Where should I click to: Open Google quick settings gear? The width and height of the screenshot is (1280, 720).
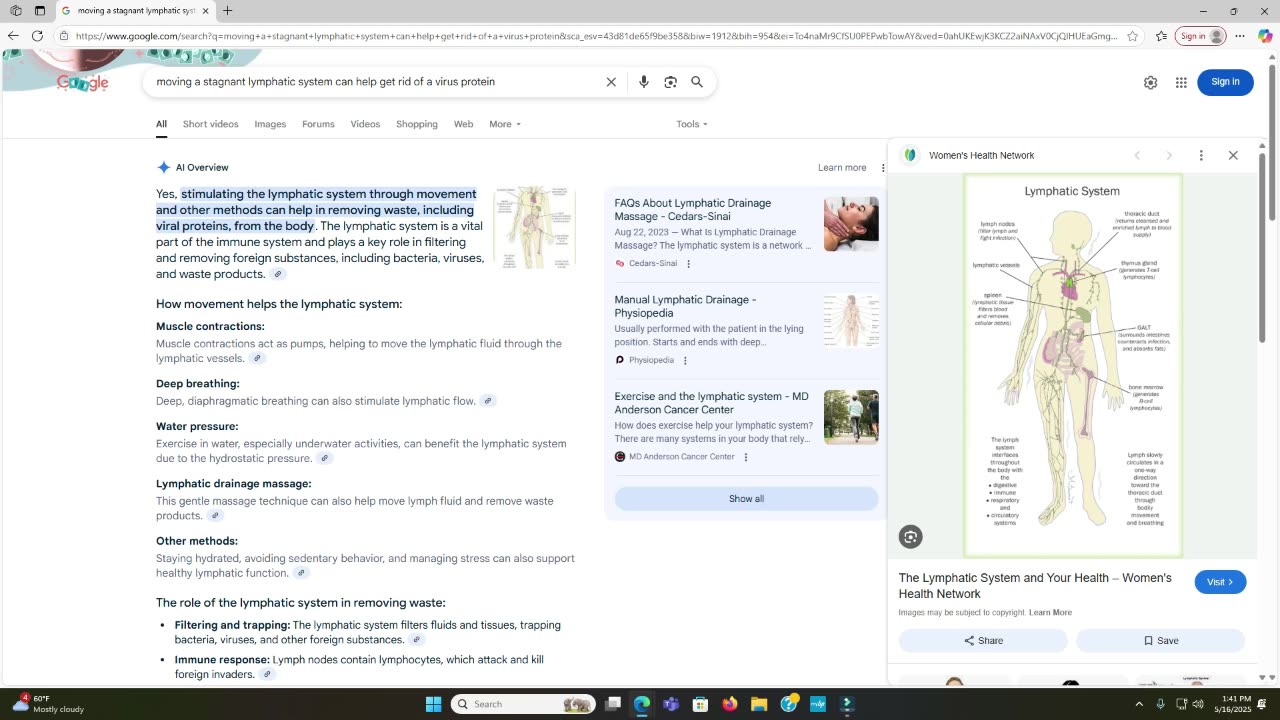(x=1150, y=83)
